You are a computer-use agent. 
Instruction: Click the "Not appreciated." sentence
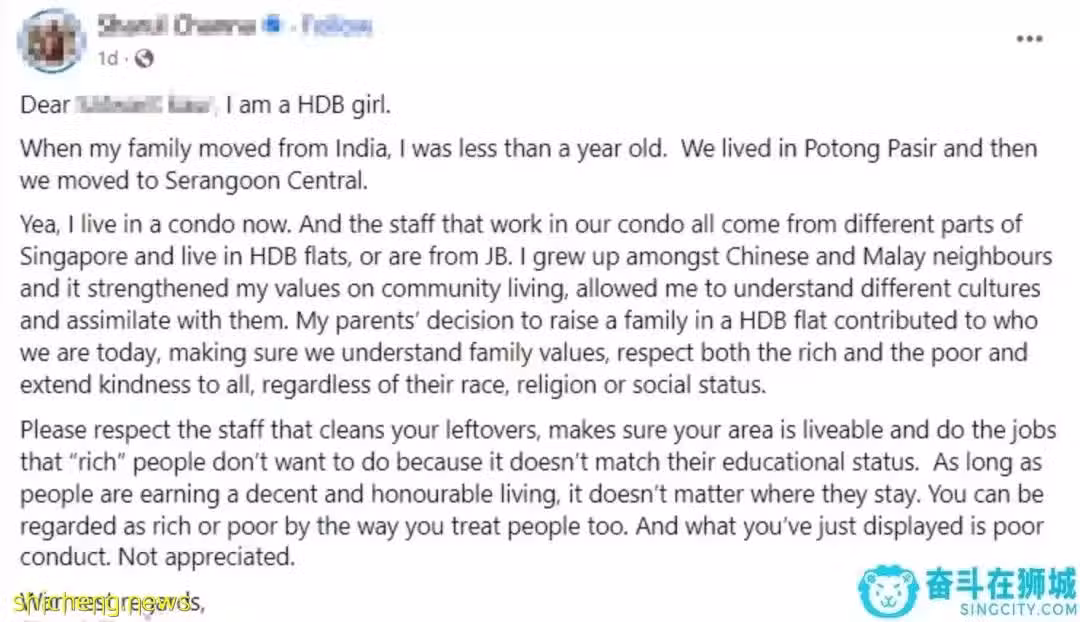tap(206, 557)
